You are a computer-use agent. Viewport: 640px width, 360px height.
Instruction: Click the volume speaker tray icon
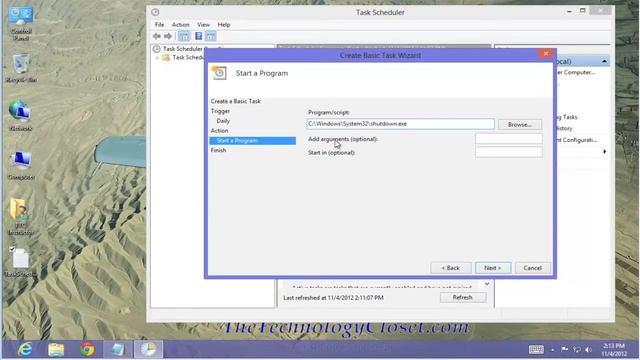(x=588, y=349)
